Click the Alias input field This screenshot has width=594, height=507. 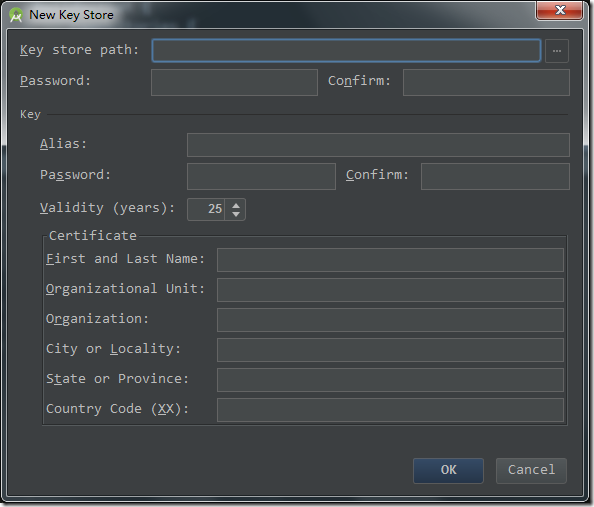point(378,145)
